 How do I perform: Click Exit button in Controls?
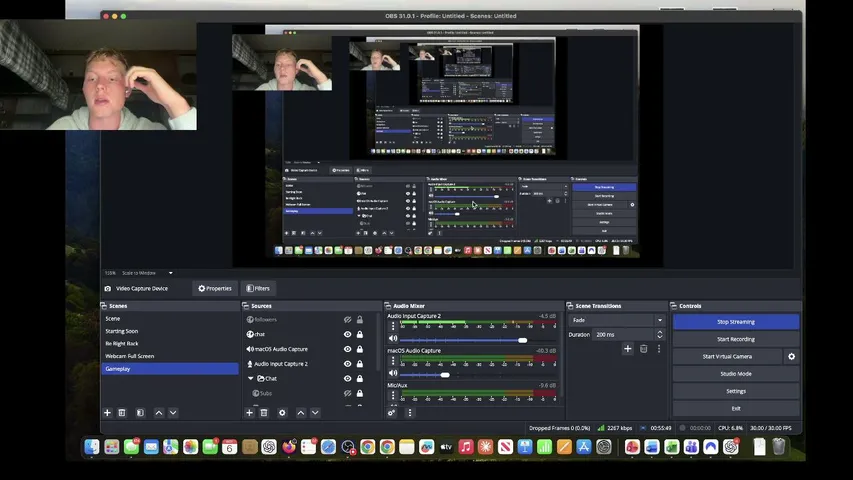tap(735, 408)
